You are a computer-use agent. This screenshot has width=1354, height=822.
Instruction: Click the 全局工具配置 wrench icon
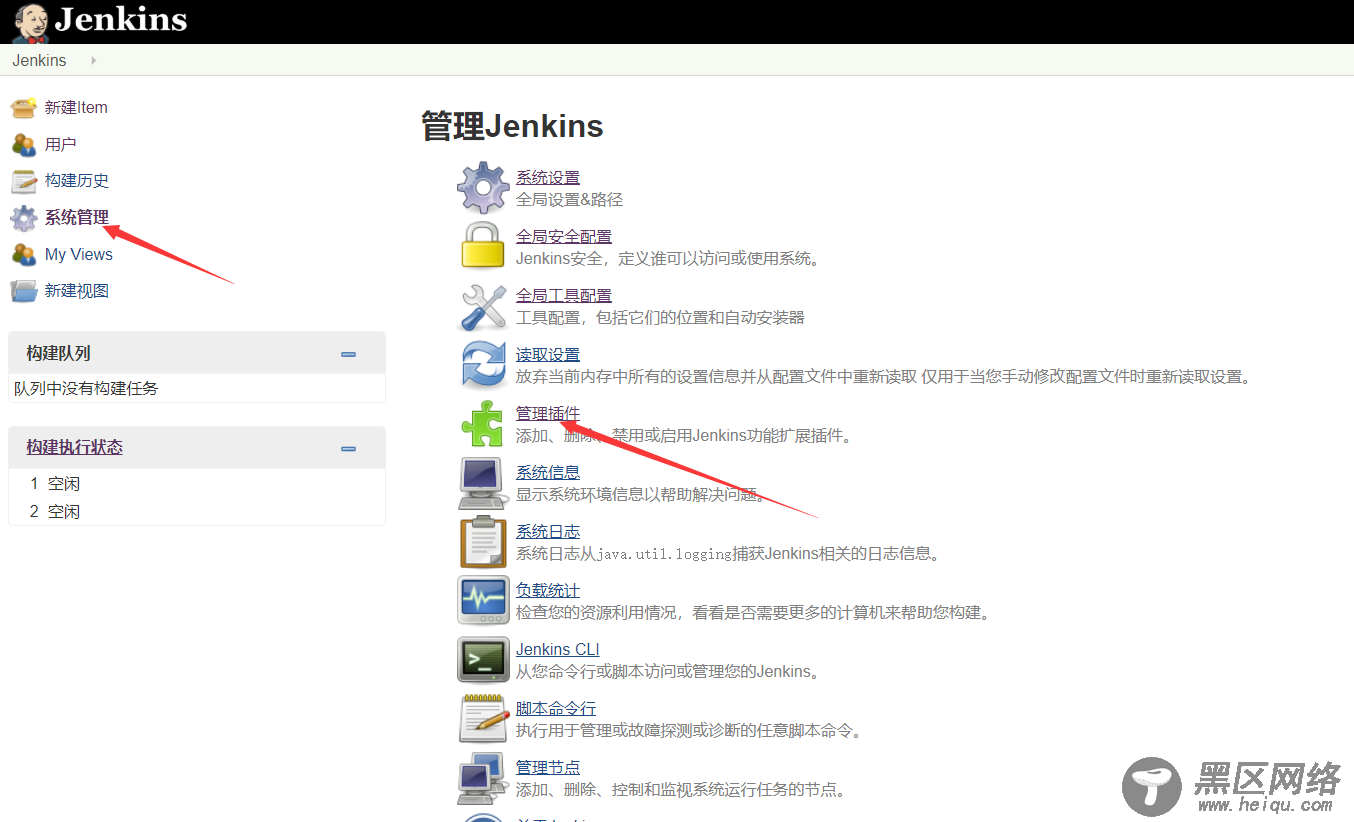[x=483, y=306]
